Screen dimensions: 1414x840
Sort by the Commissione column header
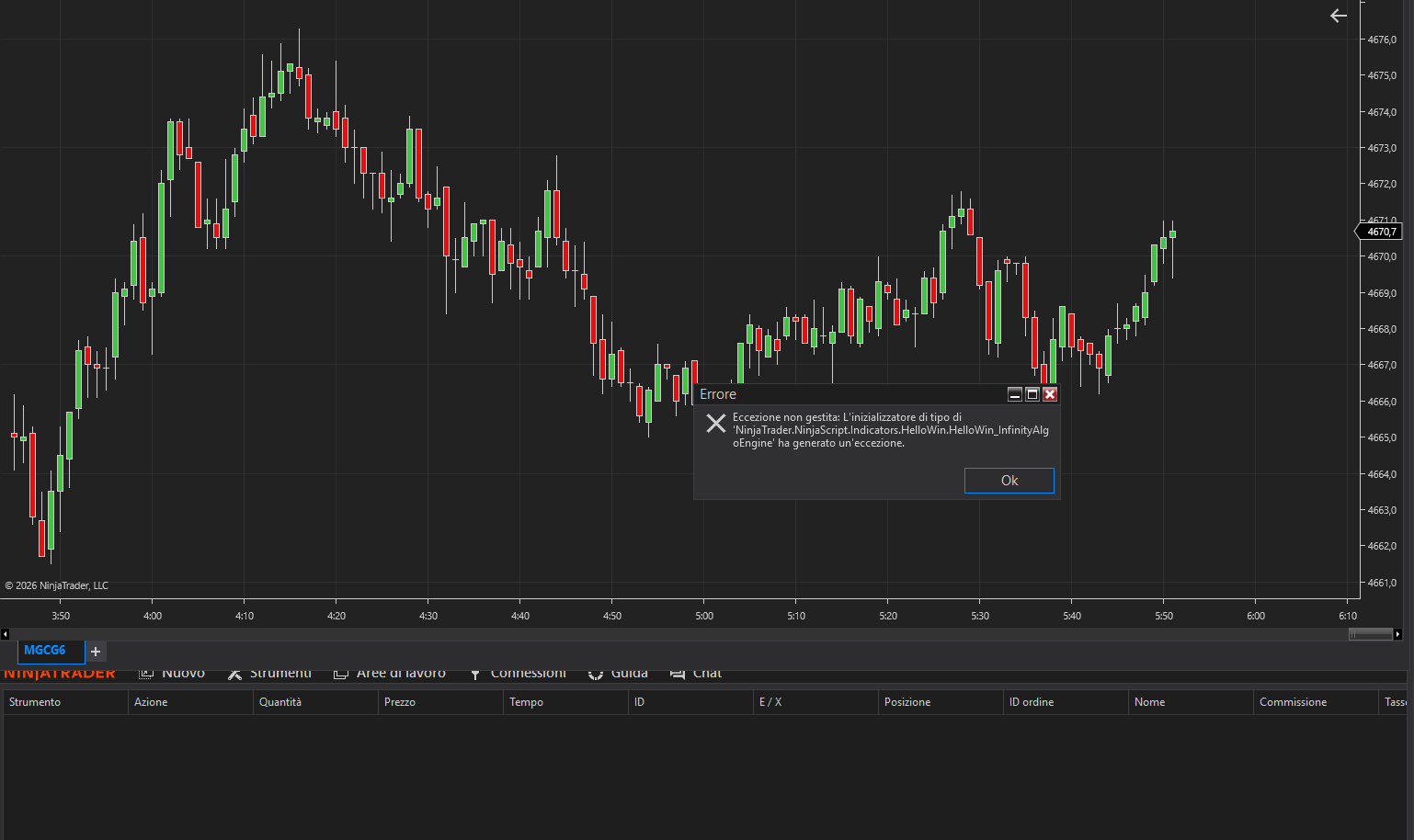pos(1293,702)
